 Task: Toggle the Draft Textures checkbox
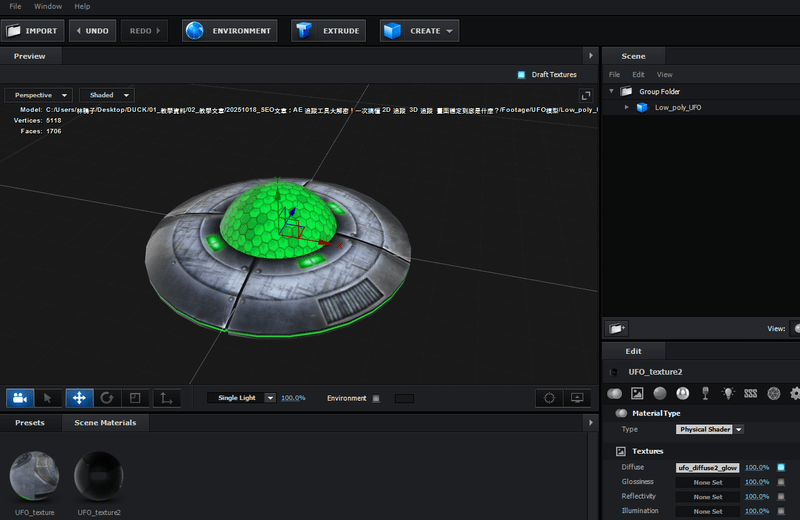pyautogui.click(x=521, y=75)
